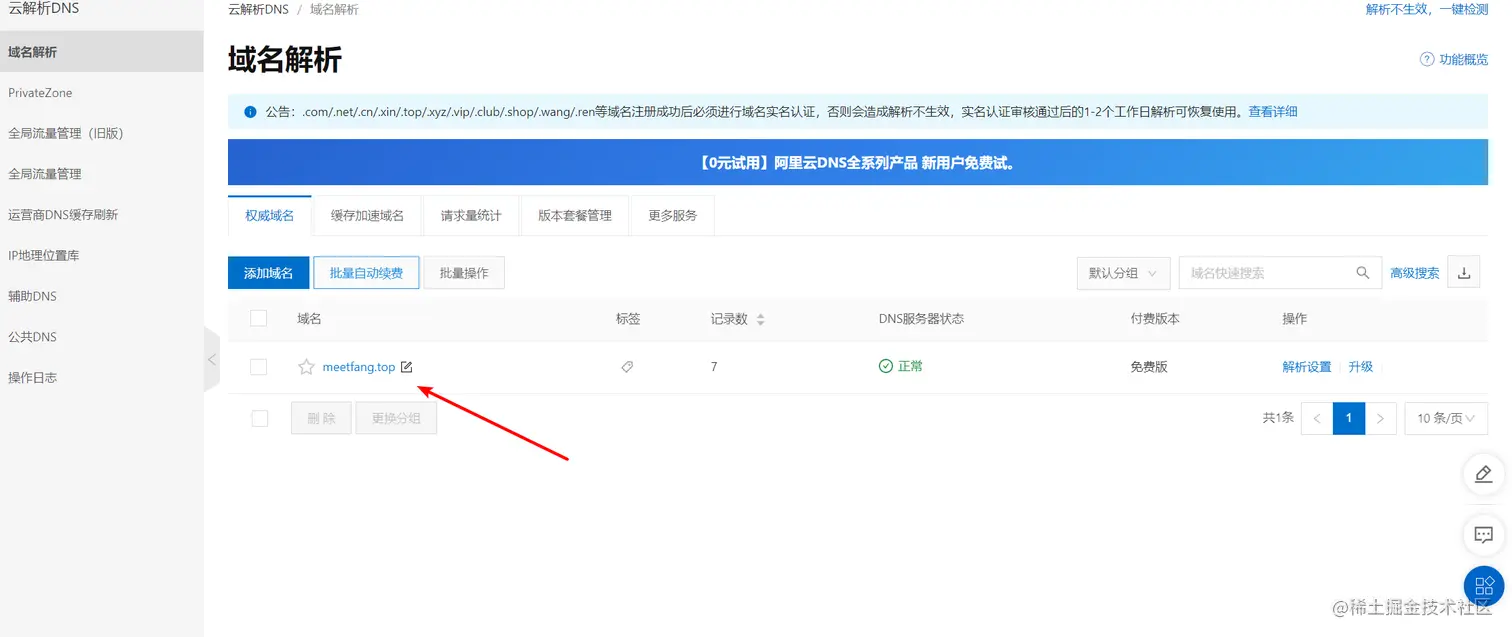Click the 添加域名 button

[x=269, y=273]
